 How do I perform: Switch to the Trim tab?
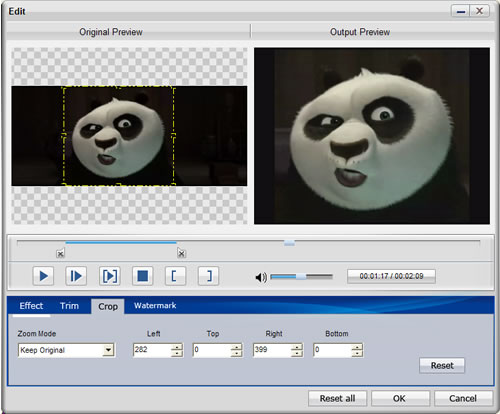(69, 306)
